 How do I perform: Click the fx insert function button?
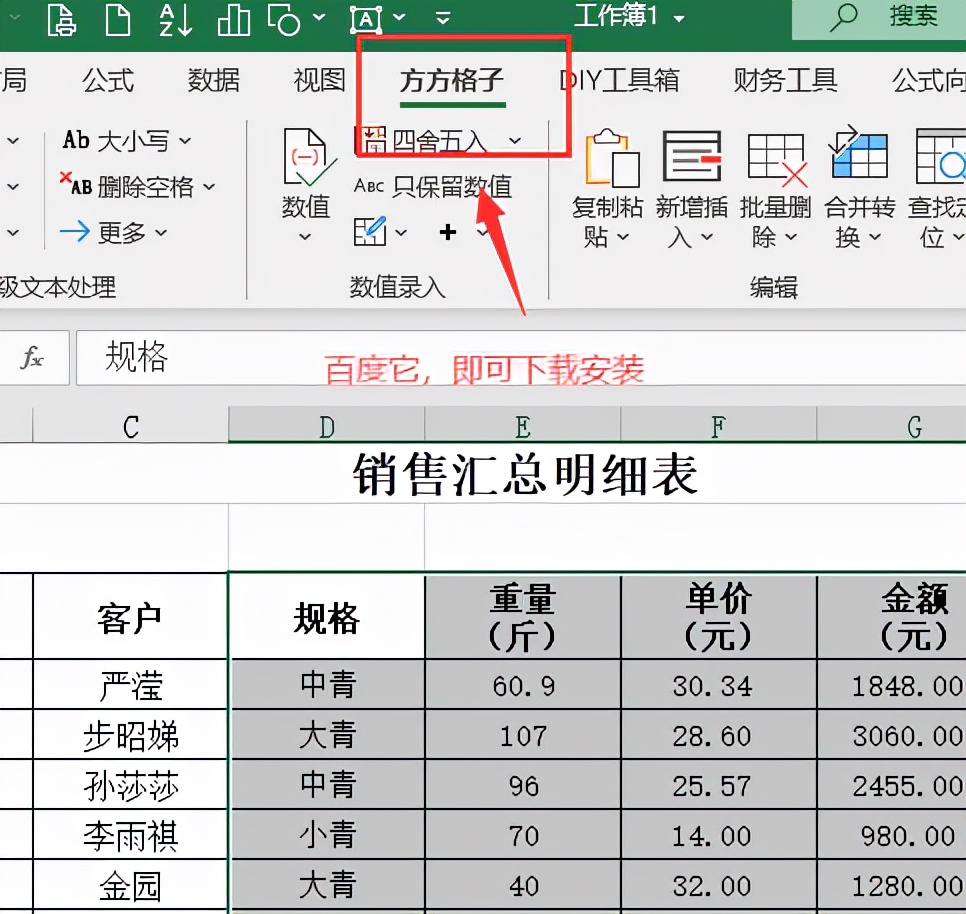click(31, 358)
